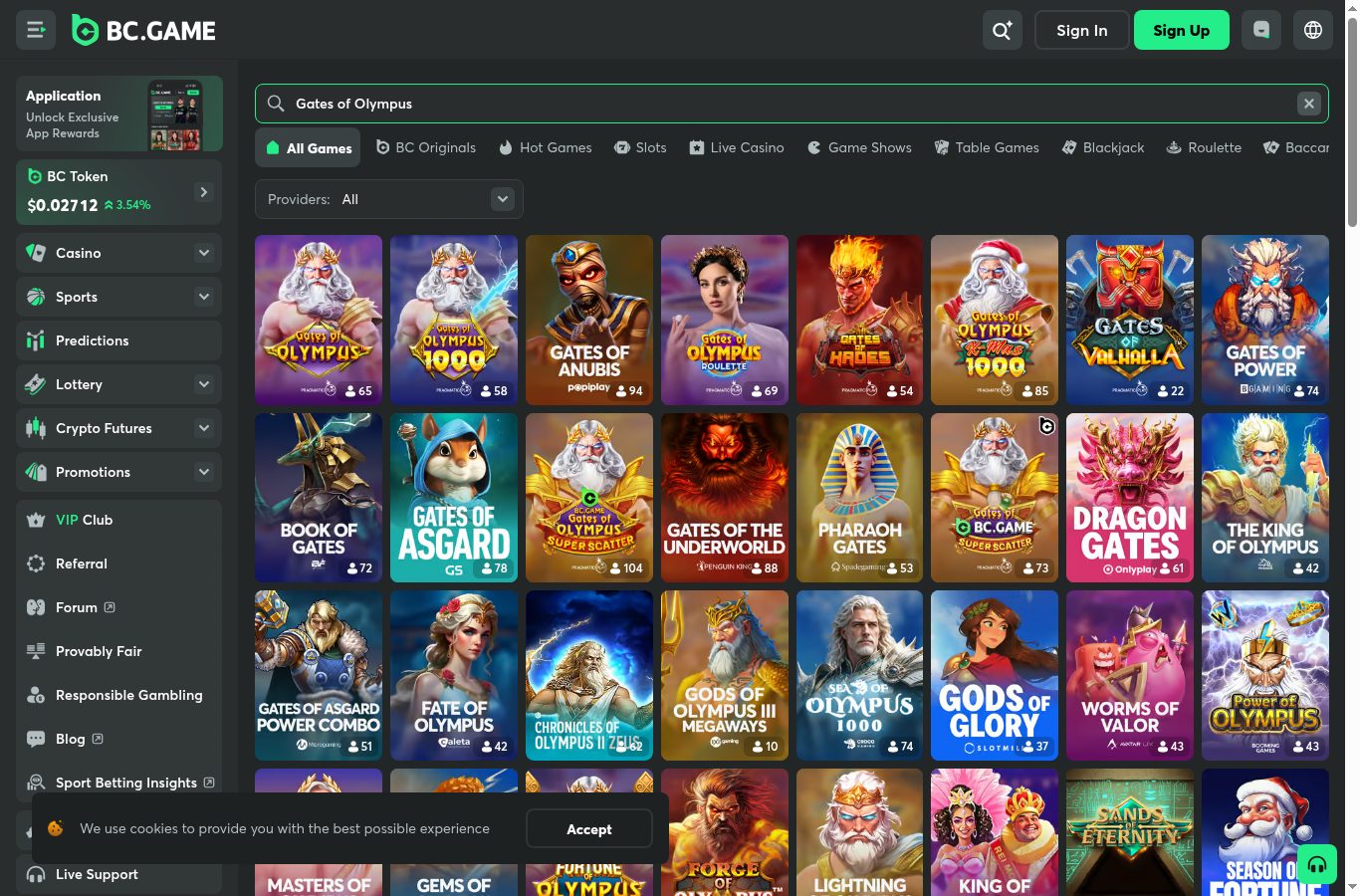
Task: Switch to Game Shows tab
Action: pyautogui.click(x=859, y=147)
